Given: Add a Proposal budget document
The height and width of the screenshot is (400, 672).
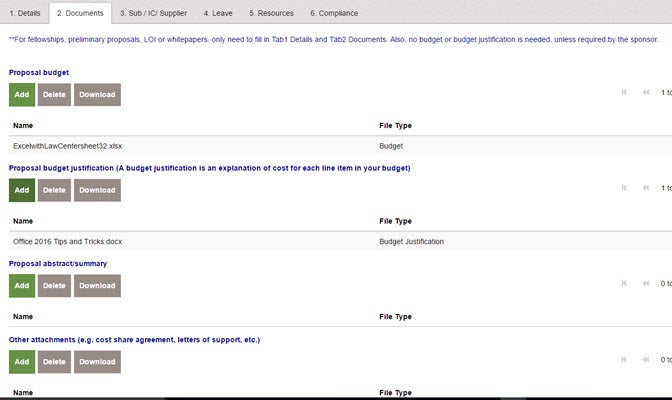Looking at the screenshot, I should [x=22, y=95].
